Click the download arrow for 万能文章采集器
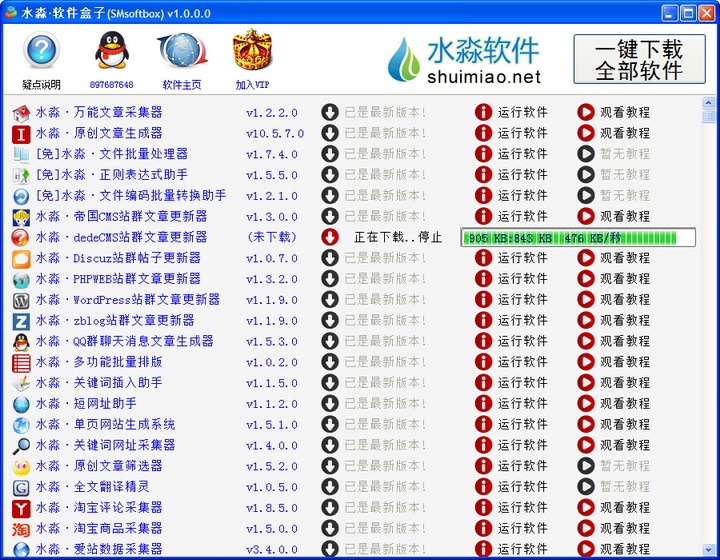The image size is (720, 560). 330,112
